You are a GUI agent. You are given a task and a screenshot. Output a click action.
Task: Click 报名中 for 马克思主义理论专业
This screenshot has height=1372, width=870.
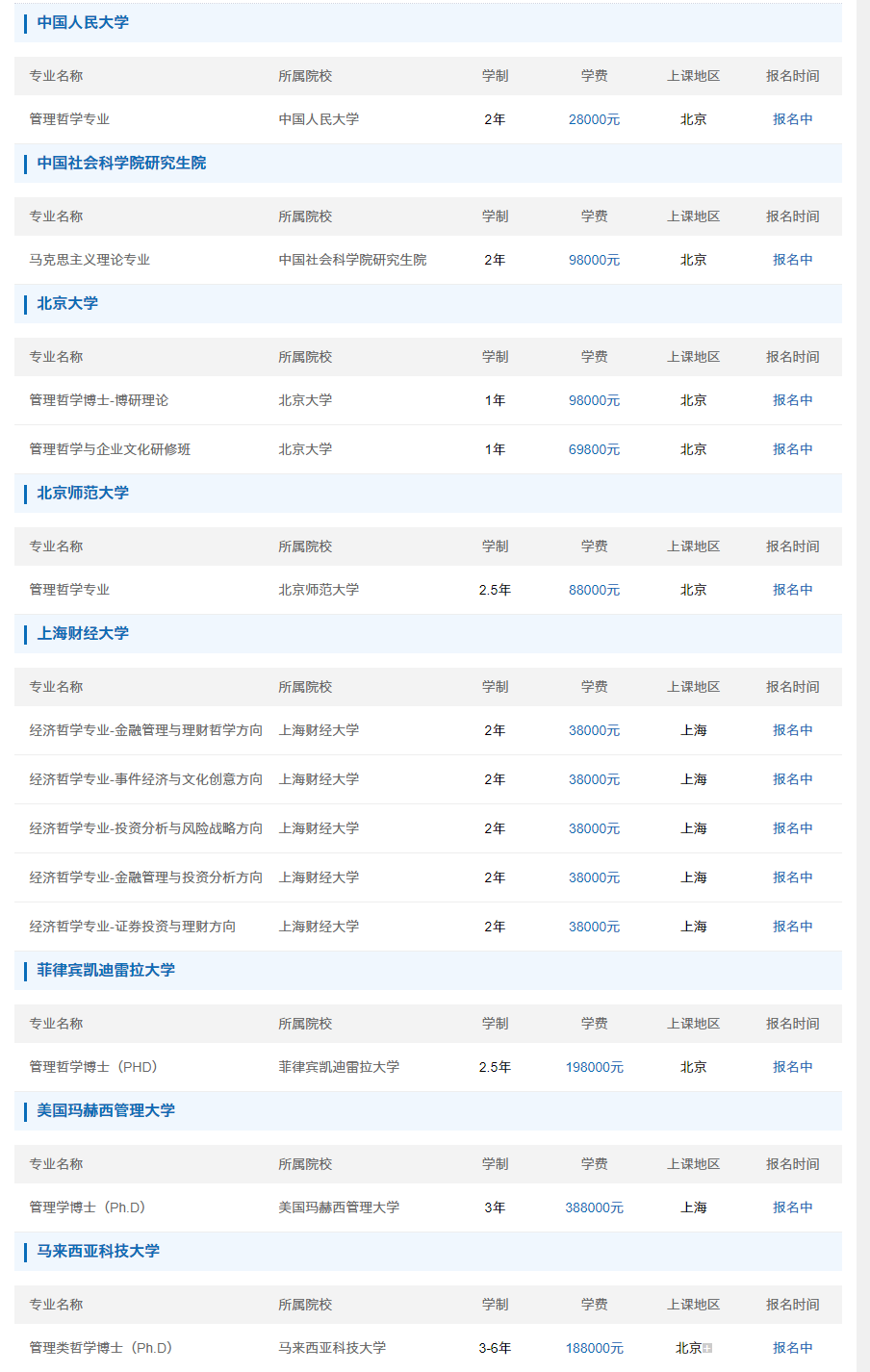pyautogui.click(x=793, y=260)
